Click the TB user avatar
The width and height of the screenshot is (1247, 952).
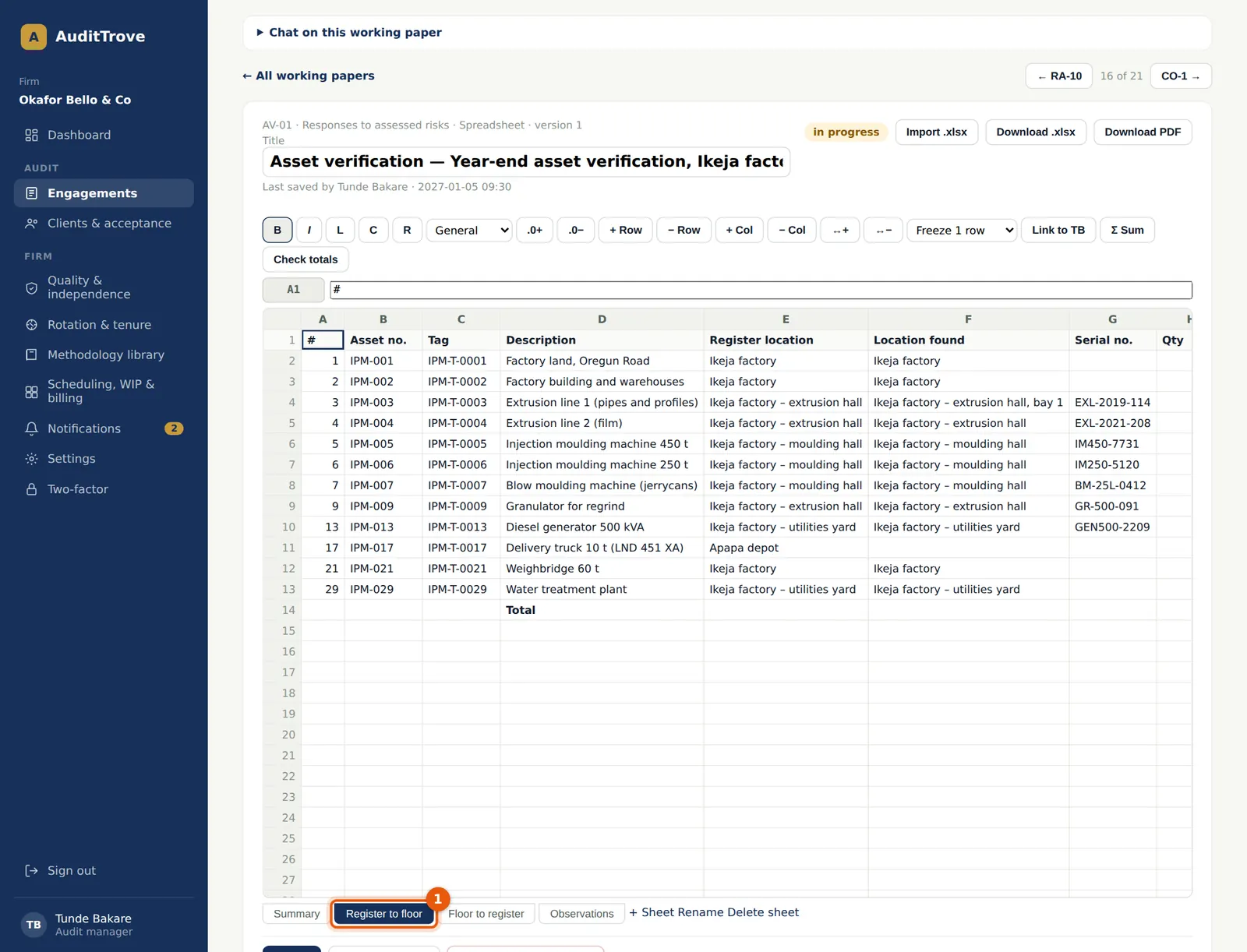pyautogui.click(x=34, y=925)
